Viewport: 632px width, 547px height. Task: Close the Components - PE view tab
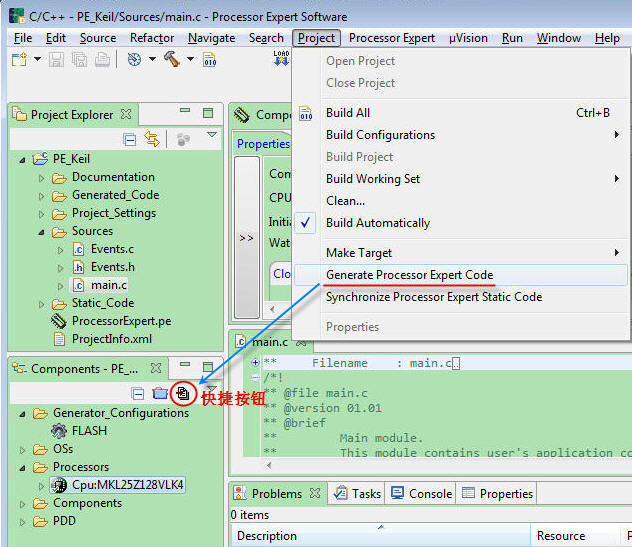(x=156, y=368)
